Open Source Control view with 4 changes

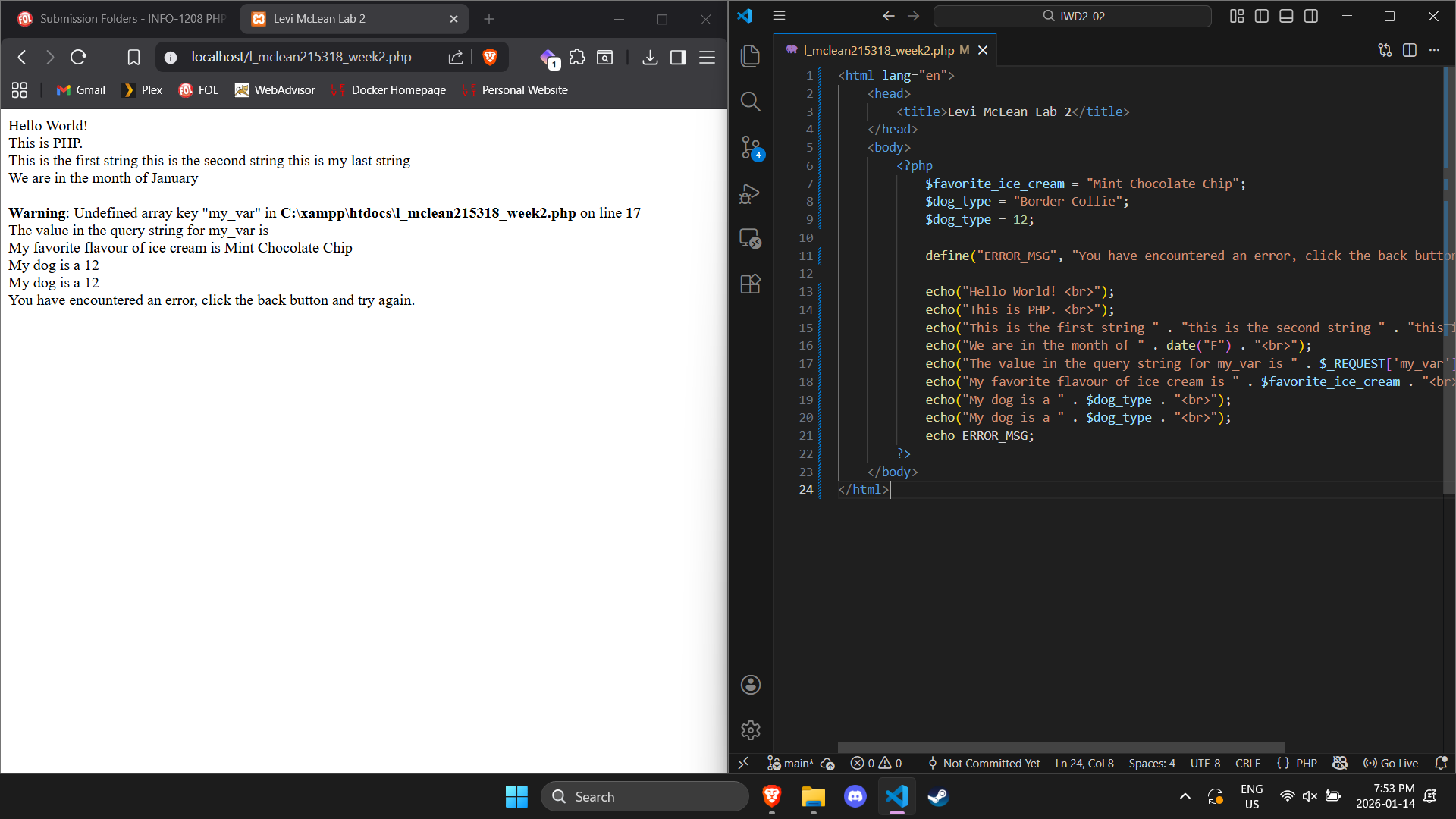(x=750, y=147)
